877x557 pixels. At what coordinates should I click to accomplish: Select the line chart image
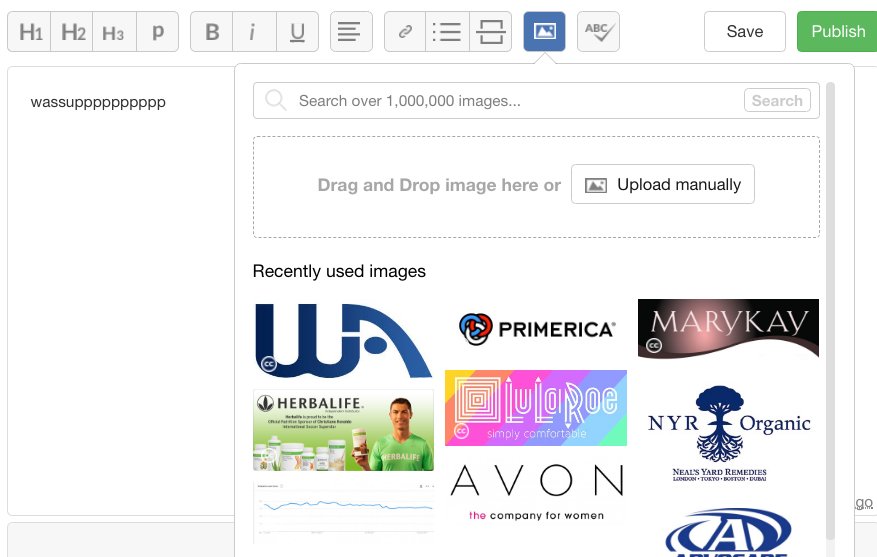click(x=343, y=512)
